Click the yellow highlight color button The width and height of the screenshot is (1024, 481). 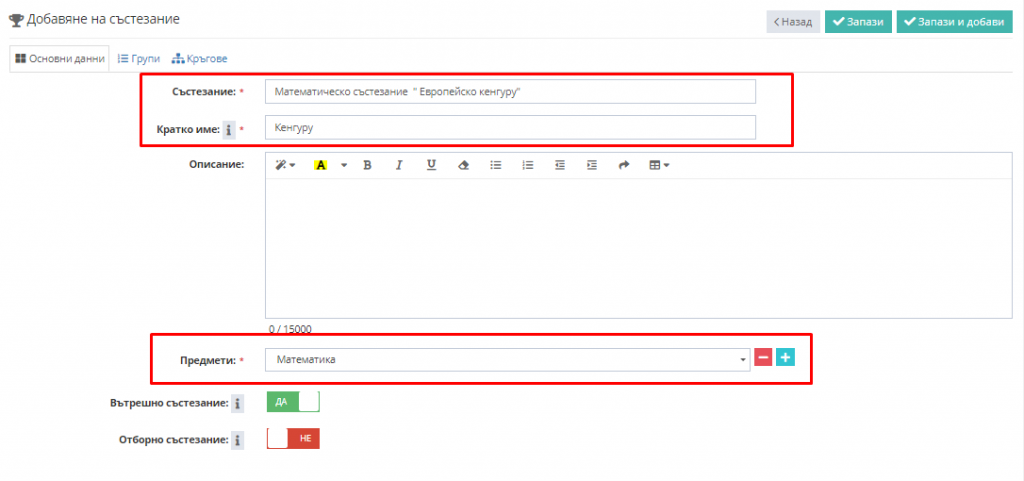[321, 166]
